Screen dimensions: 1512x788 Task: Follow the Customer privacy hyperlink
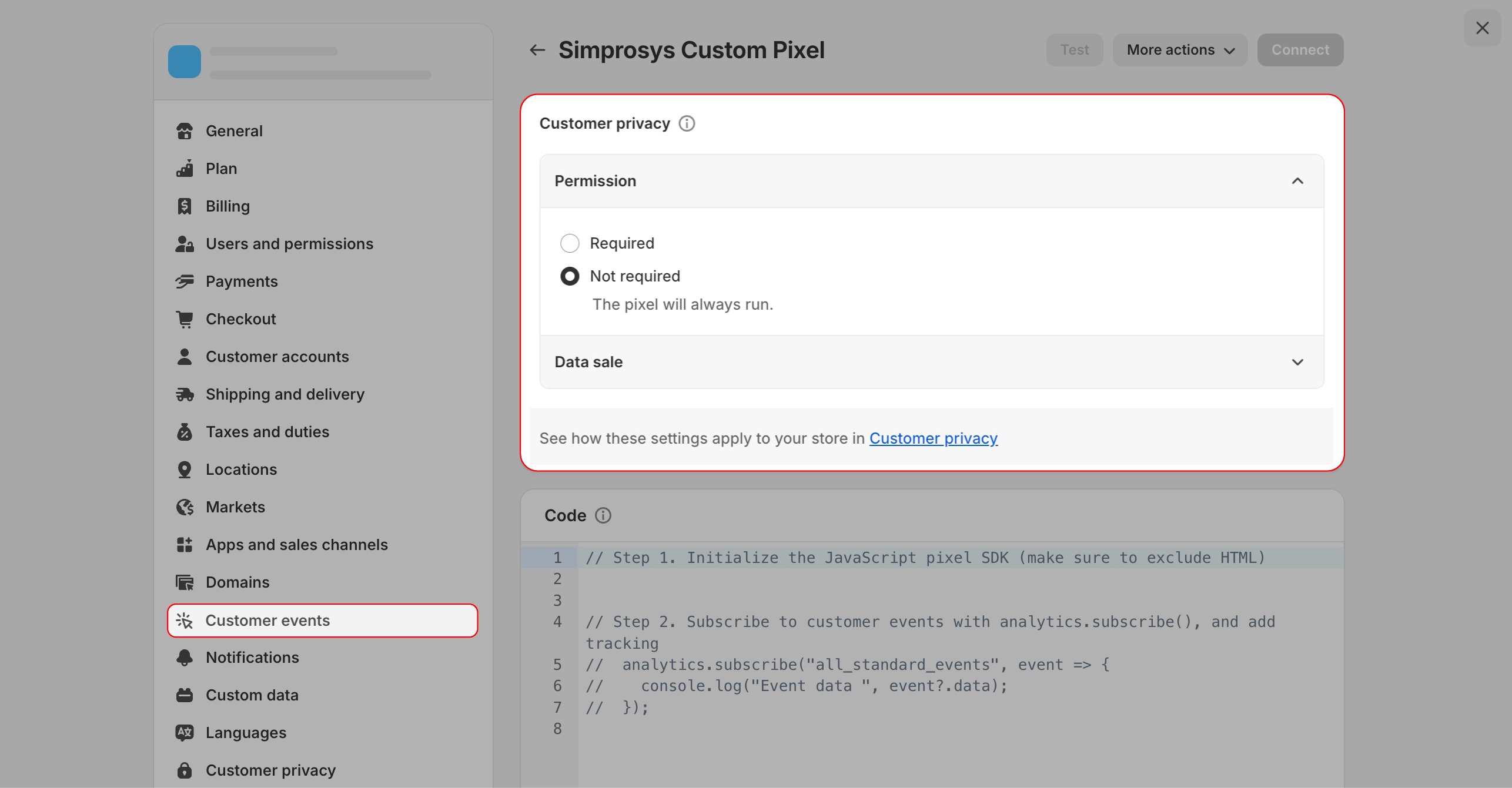[x=934, y=438]
